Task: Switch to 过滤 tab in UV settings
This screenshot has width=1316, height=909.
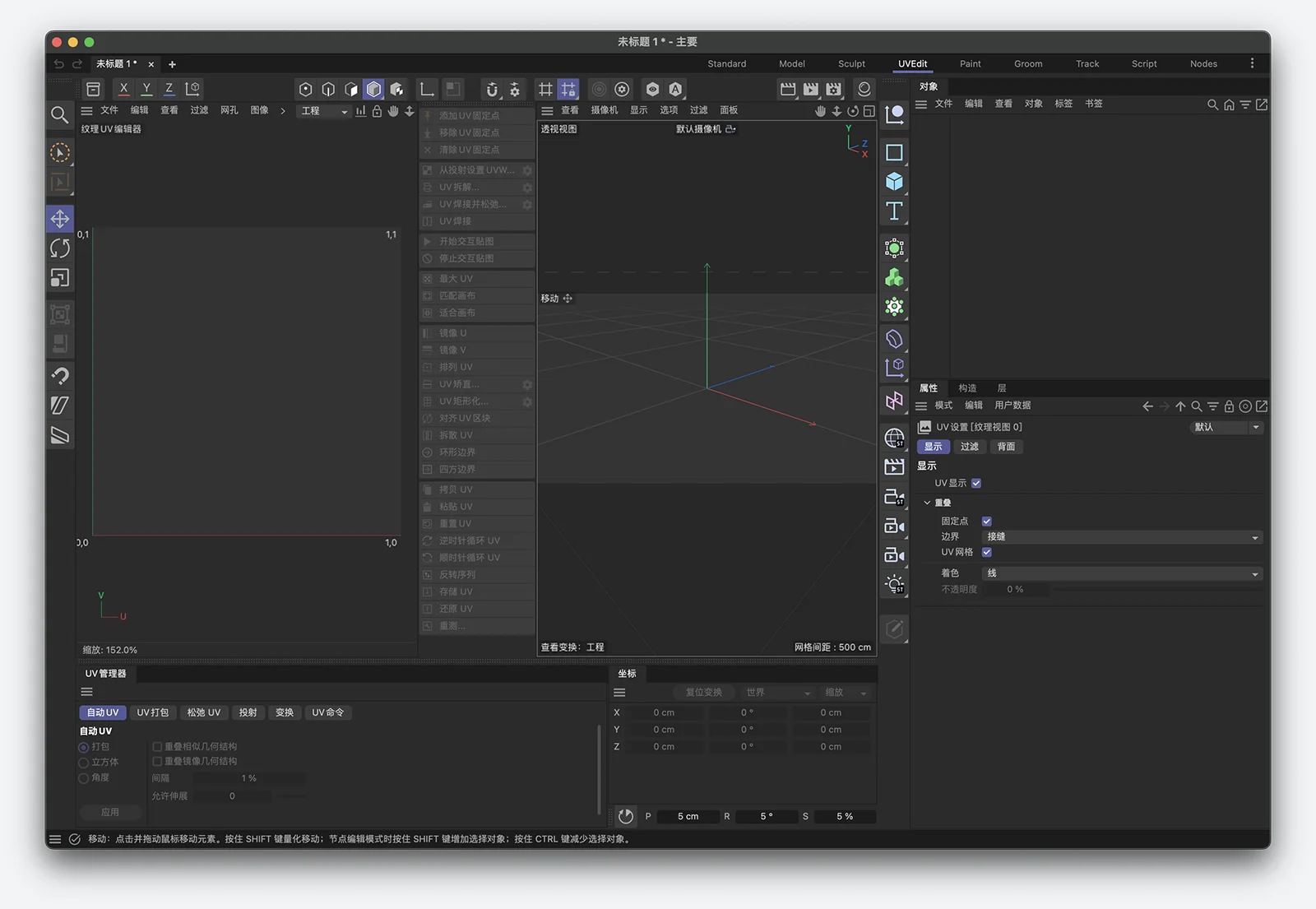Action: click(x=970, y=447)
